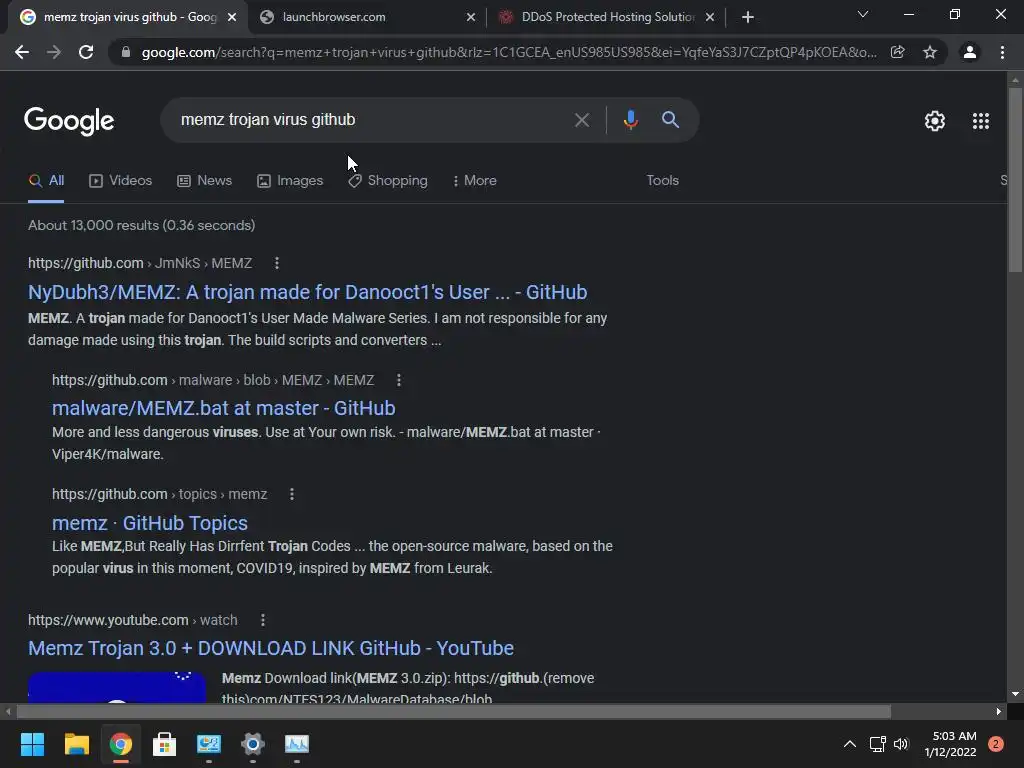The image size is (1024, 768).
Task: Click the address bar URL
Action: click(x=508, y=52)
